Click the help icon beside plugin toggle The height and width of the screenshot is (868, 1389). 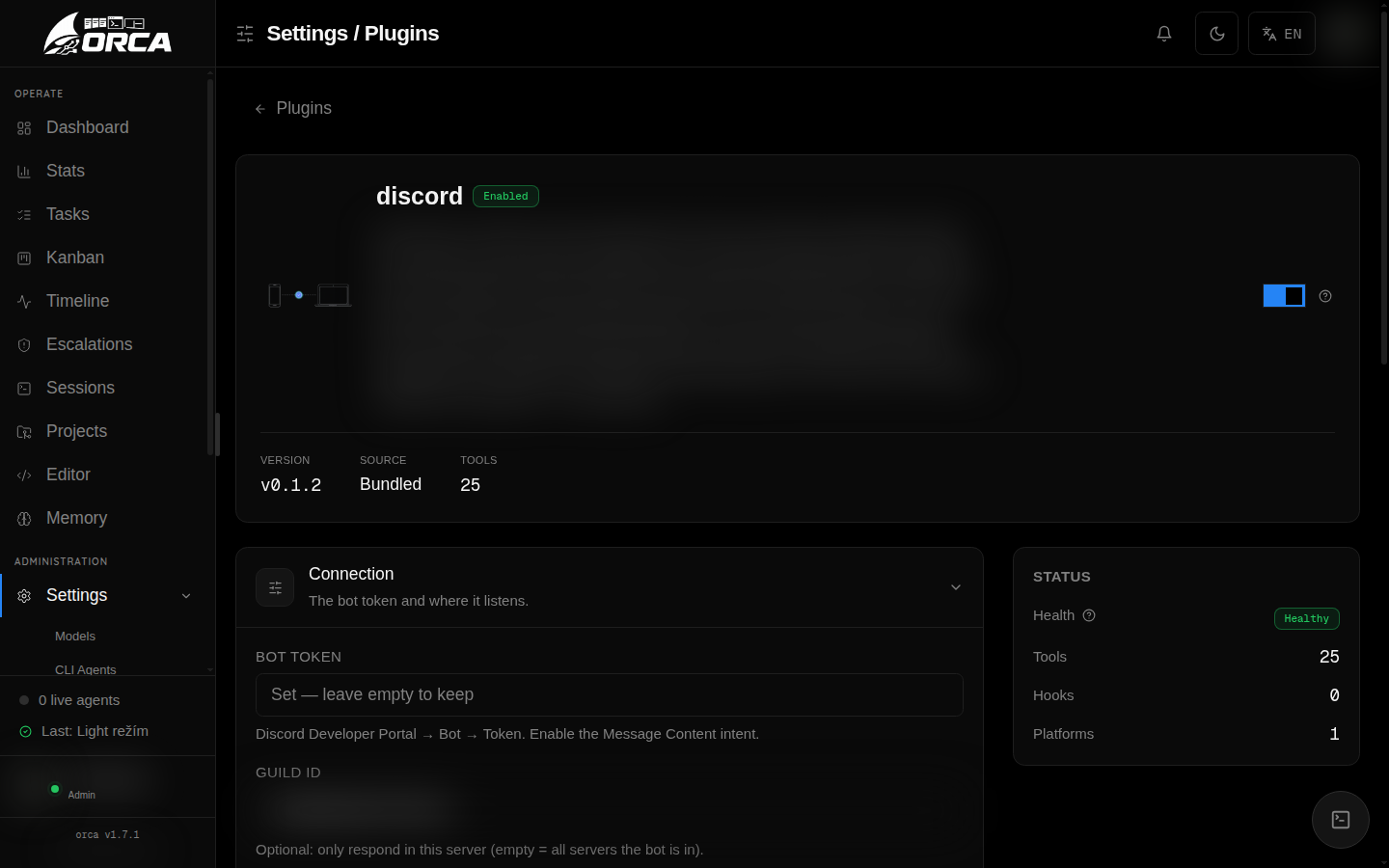1325,296
